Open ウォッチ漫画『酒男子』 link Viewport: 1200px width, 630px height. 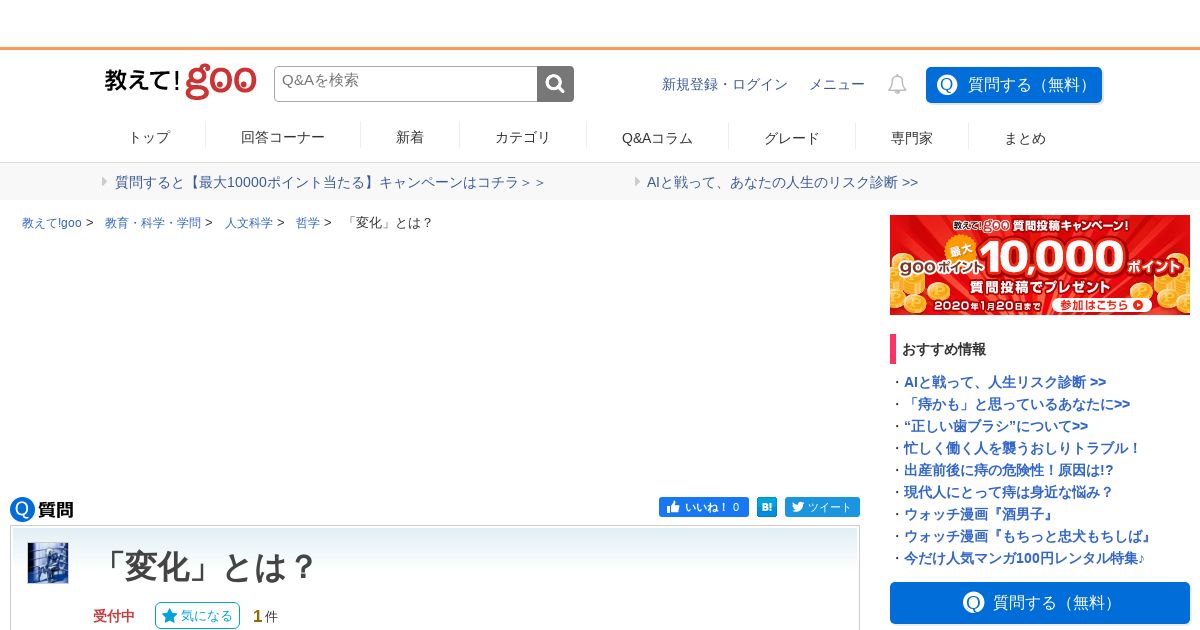(980, 514)
